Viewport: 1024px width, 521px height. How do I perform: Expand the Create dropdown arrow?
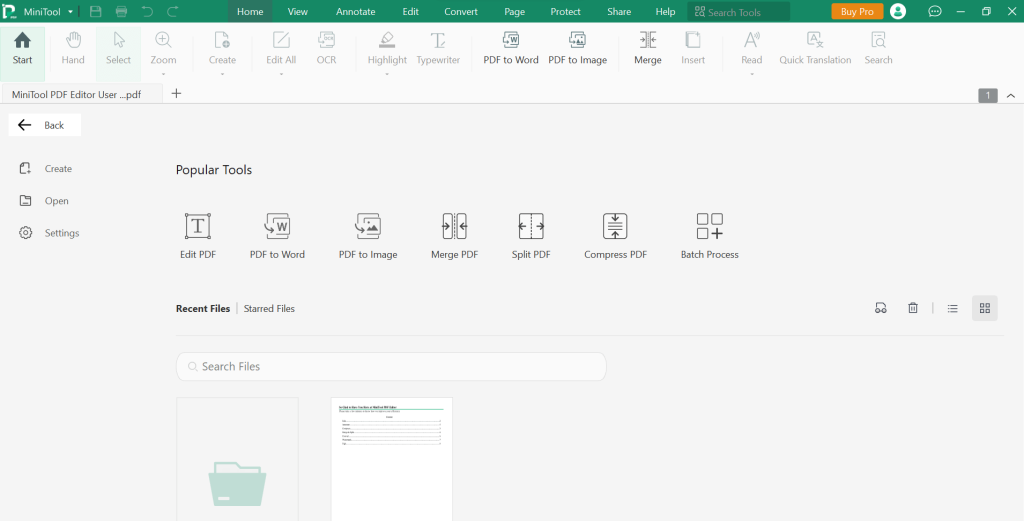222,74
